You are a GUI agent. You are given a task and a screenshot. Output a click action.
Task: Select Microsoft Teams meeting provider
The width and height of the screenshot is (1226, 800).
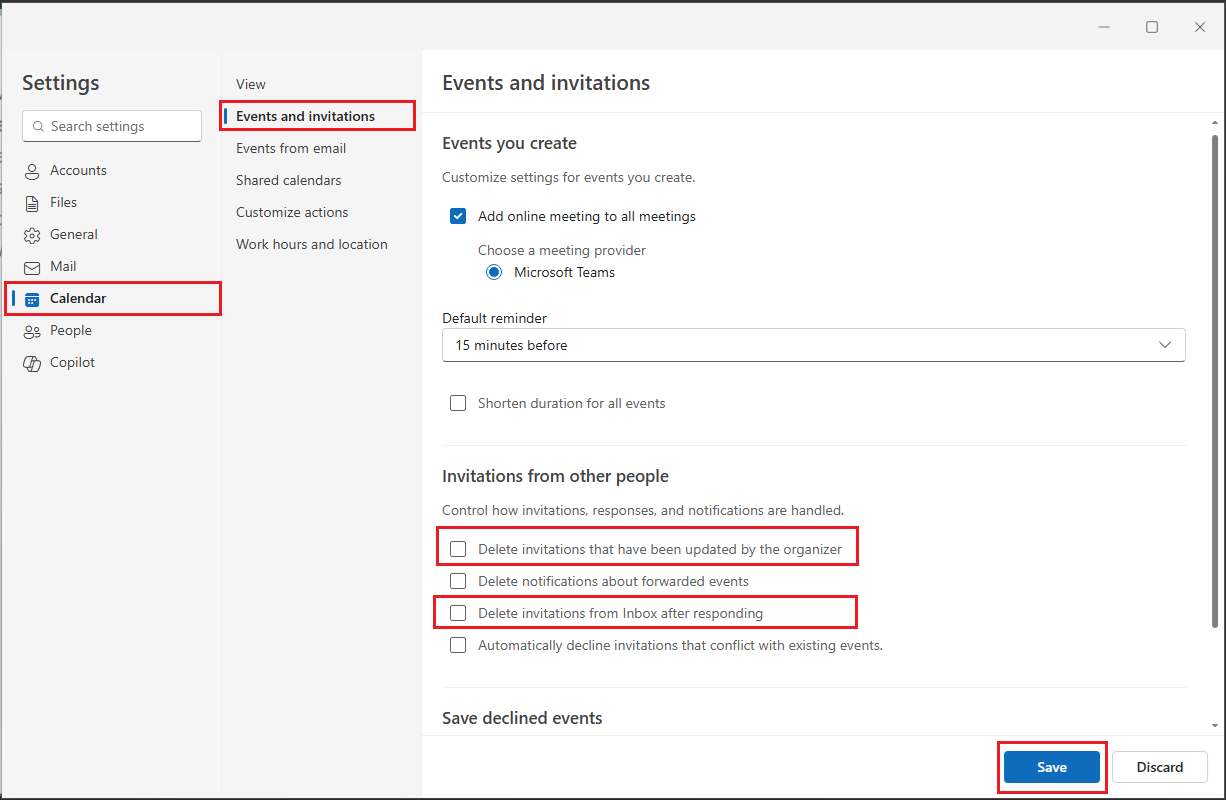[494, 272]
